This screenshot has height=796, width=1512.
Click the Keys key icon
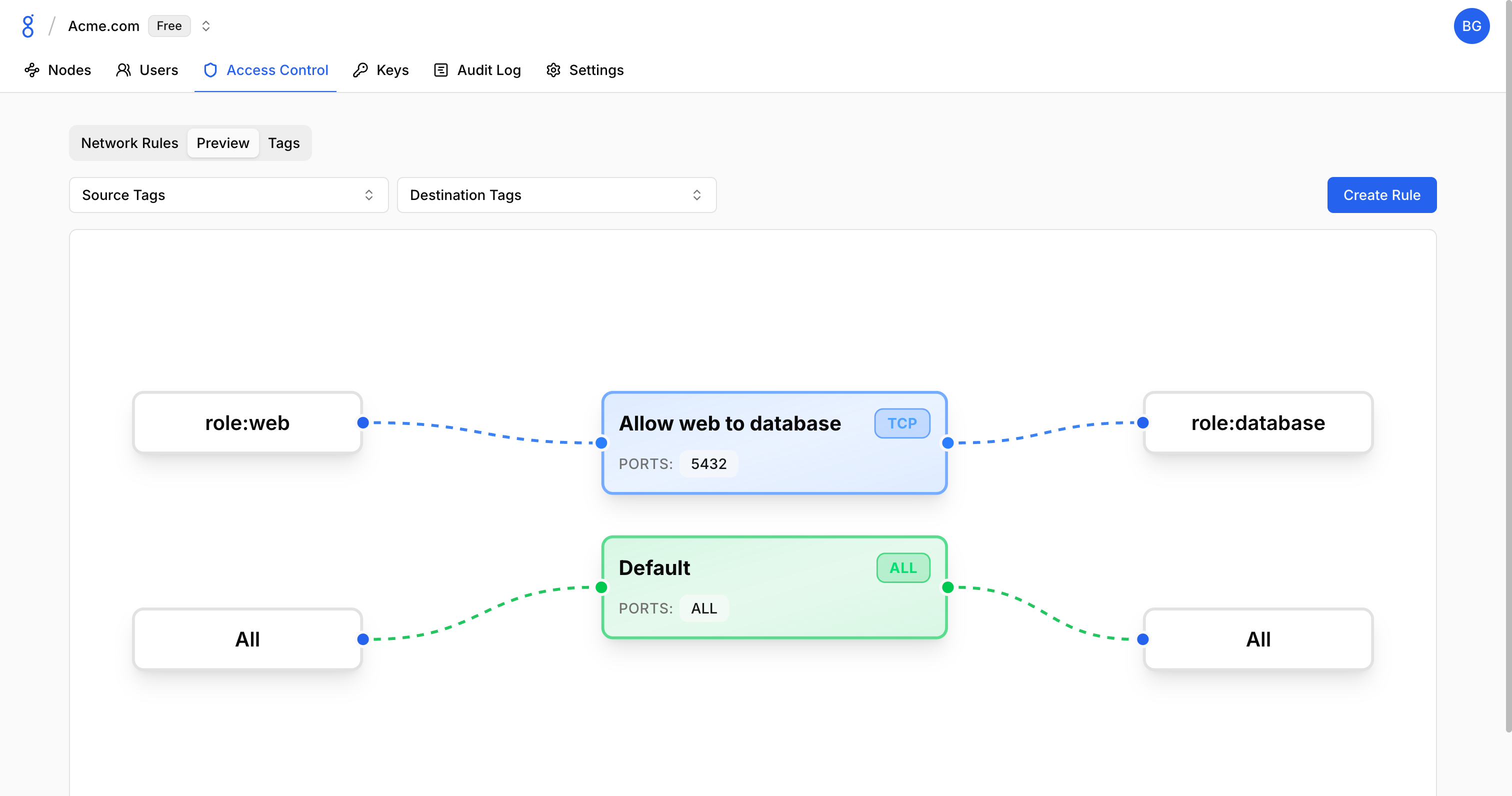pyautogui.click(x=360, y=70)
